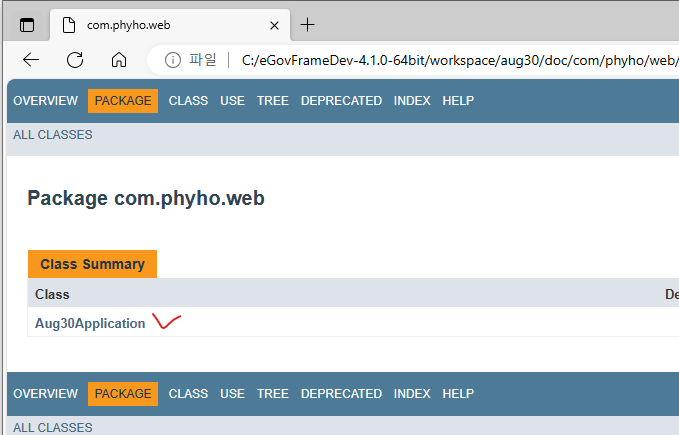The width and height of the screenshot is (679, 435).
Task: Select USE in the bottom navigation bar
Action: tap(233, 394)
